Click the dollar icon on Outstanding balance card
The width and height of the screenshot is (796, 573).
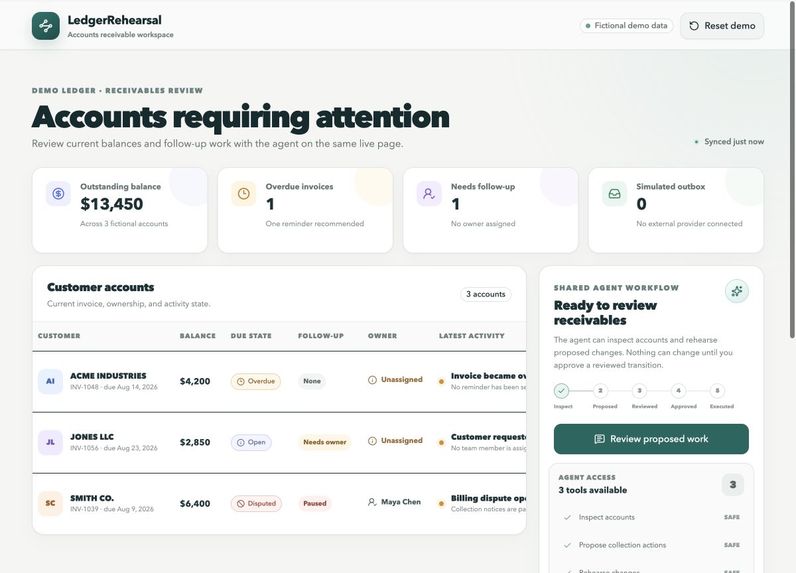click(x=58, y=193)
